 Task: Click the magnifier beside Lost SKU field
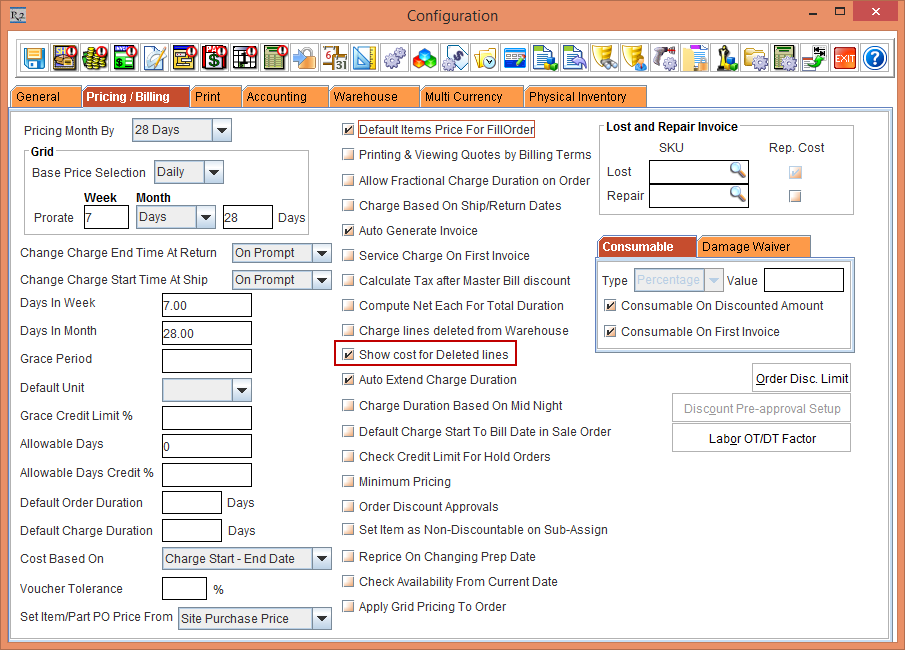click(737, 171)
